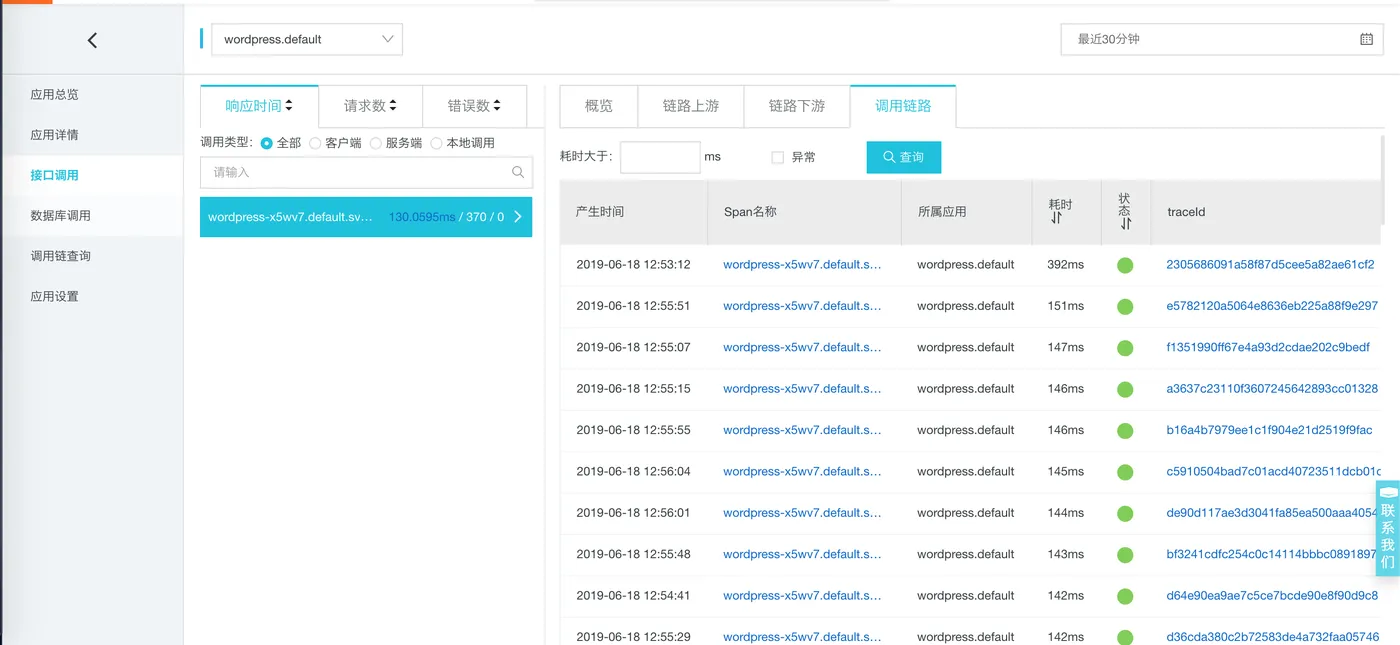Click the green status dot for the 151ms row
This screenshot has height=645, width=1400.
[1125, 306]
